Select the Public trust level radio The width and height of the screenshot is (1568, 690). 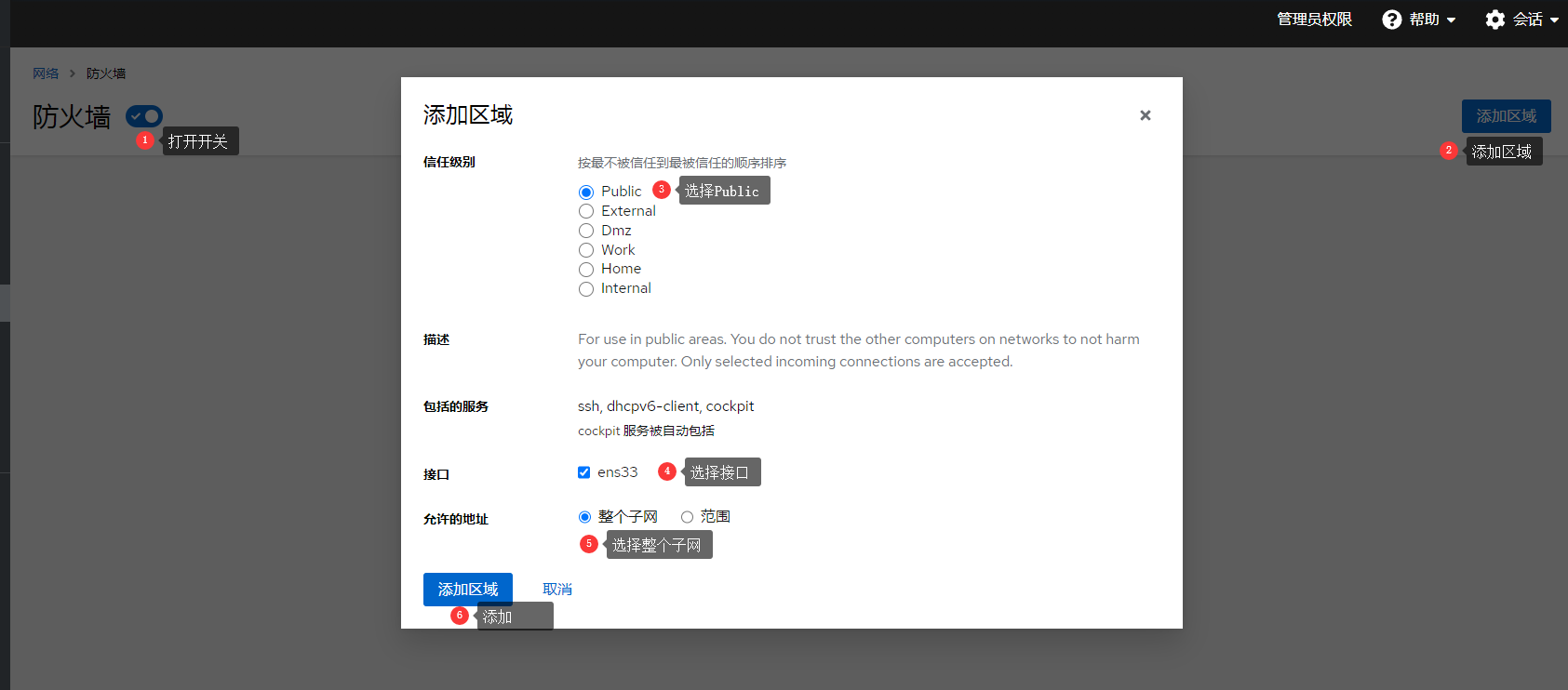(x=586, y=192)
